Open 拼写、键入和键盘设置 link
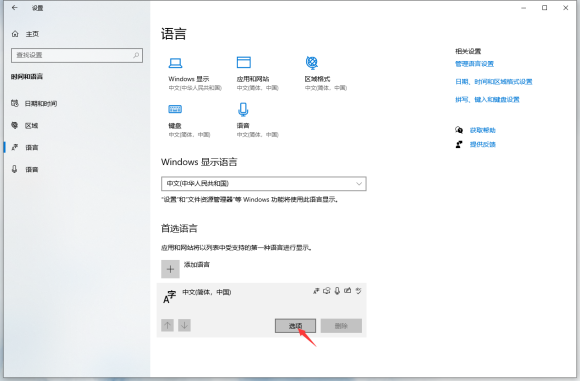 pos(487,100)
